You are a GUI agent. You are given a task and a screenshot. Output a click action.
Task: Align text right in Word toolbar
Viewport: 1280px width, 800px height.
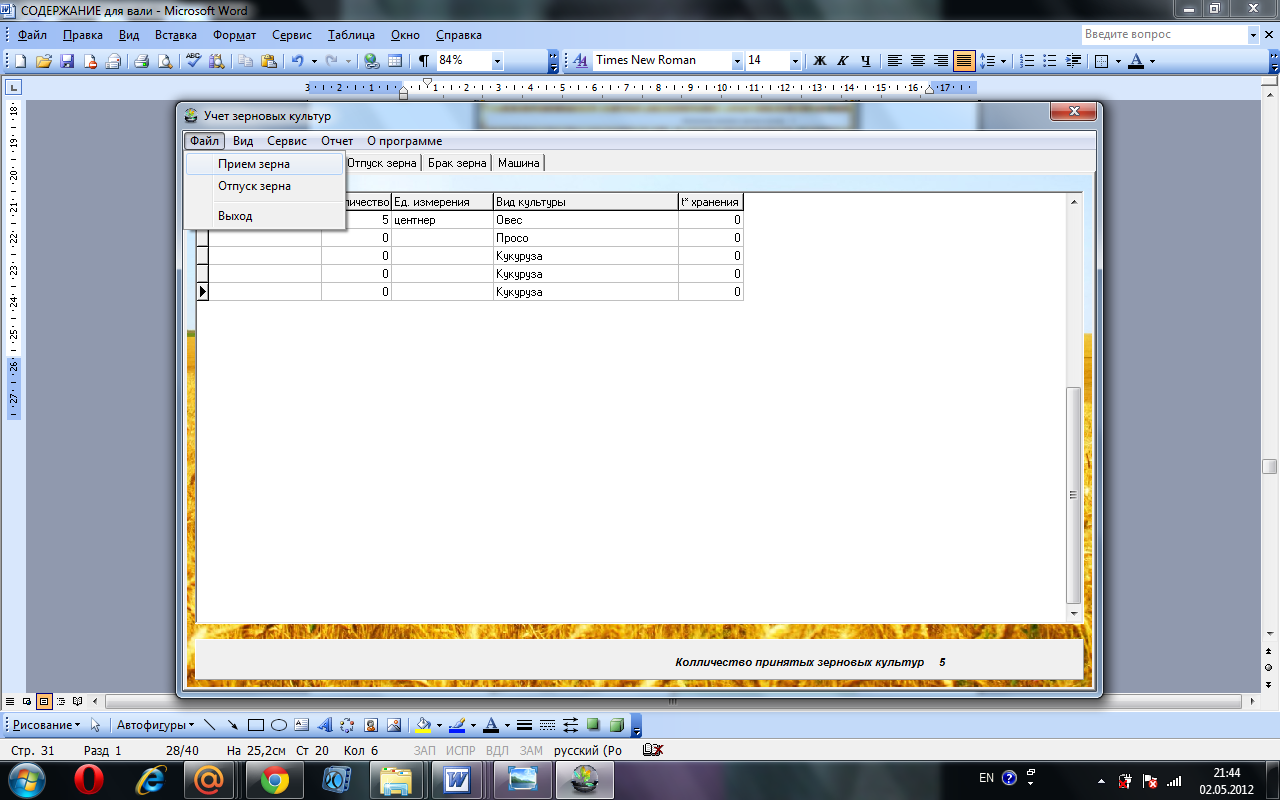coord(941,61)
